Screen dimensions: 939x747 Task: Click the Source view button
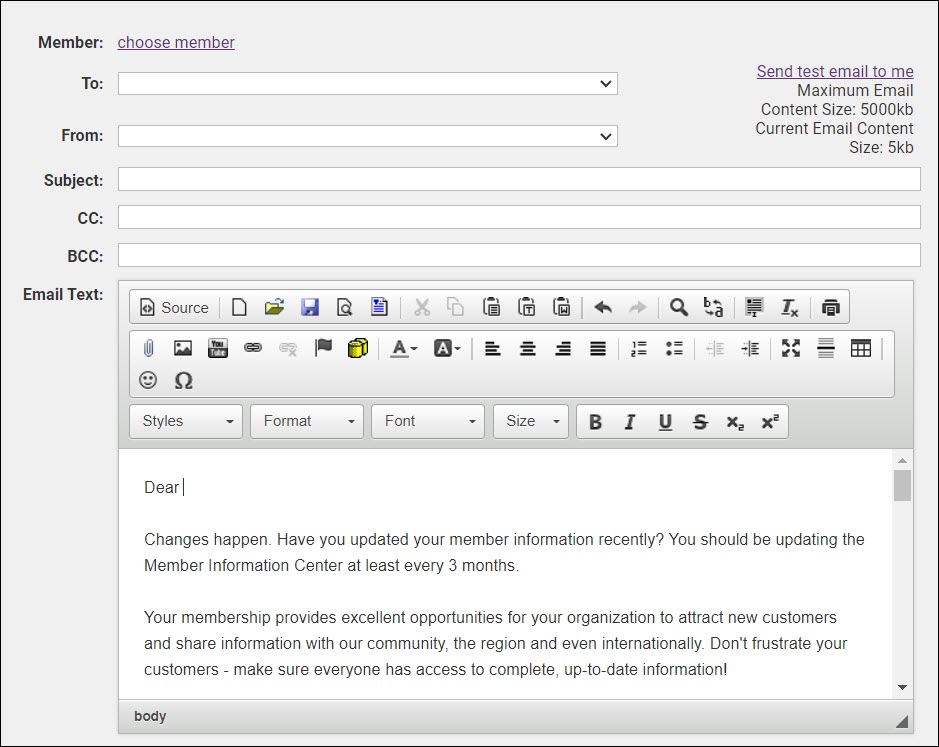click(x=174, y=308)
